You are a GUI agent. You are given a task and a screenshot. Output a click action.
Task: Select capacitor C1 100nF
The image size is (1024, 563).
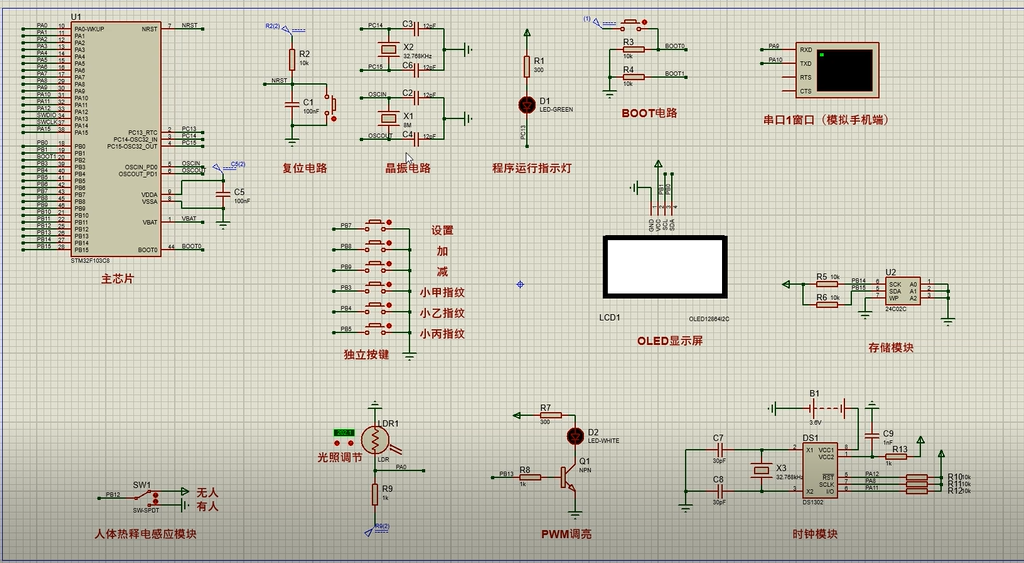(x=292, y=103)
